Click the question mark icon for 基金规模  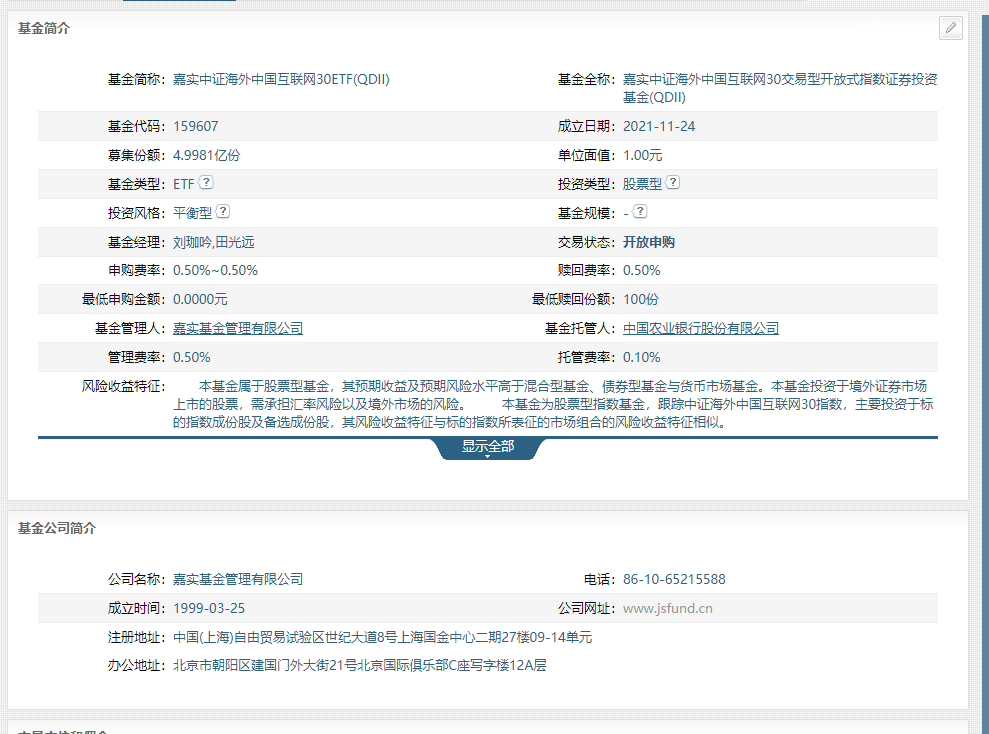click(x=640, y=212)
